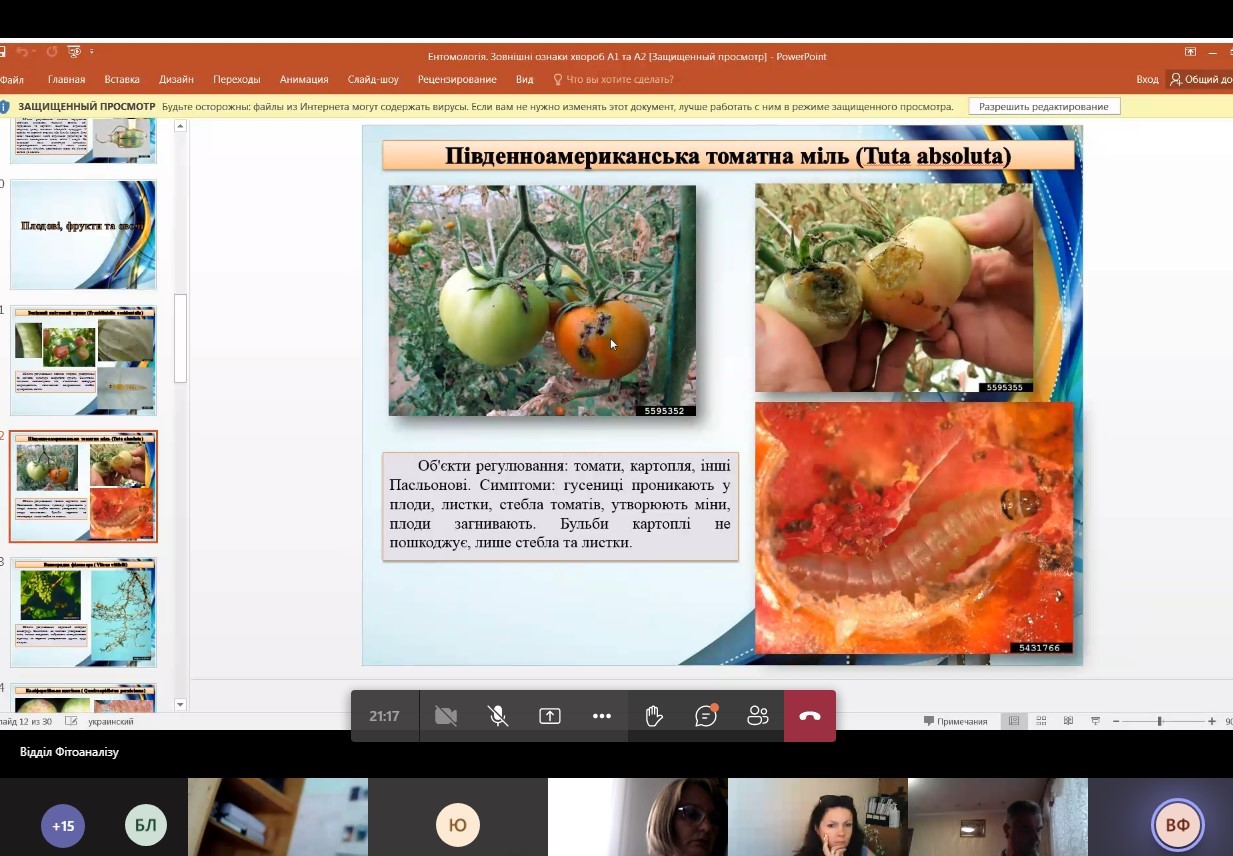Click slide panel scrollbar up arrow

(x=181, y=126)
